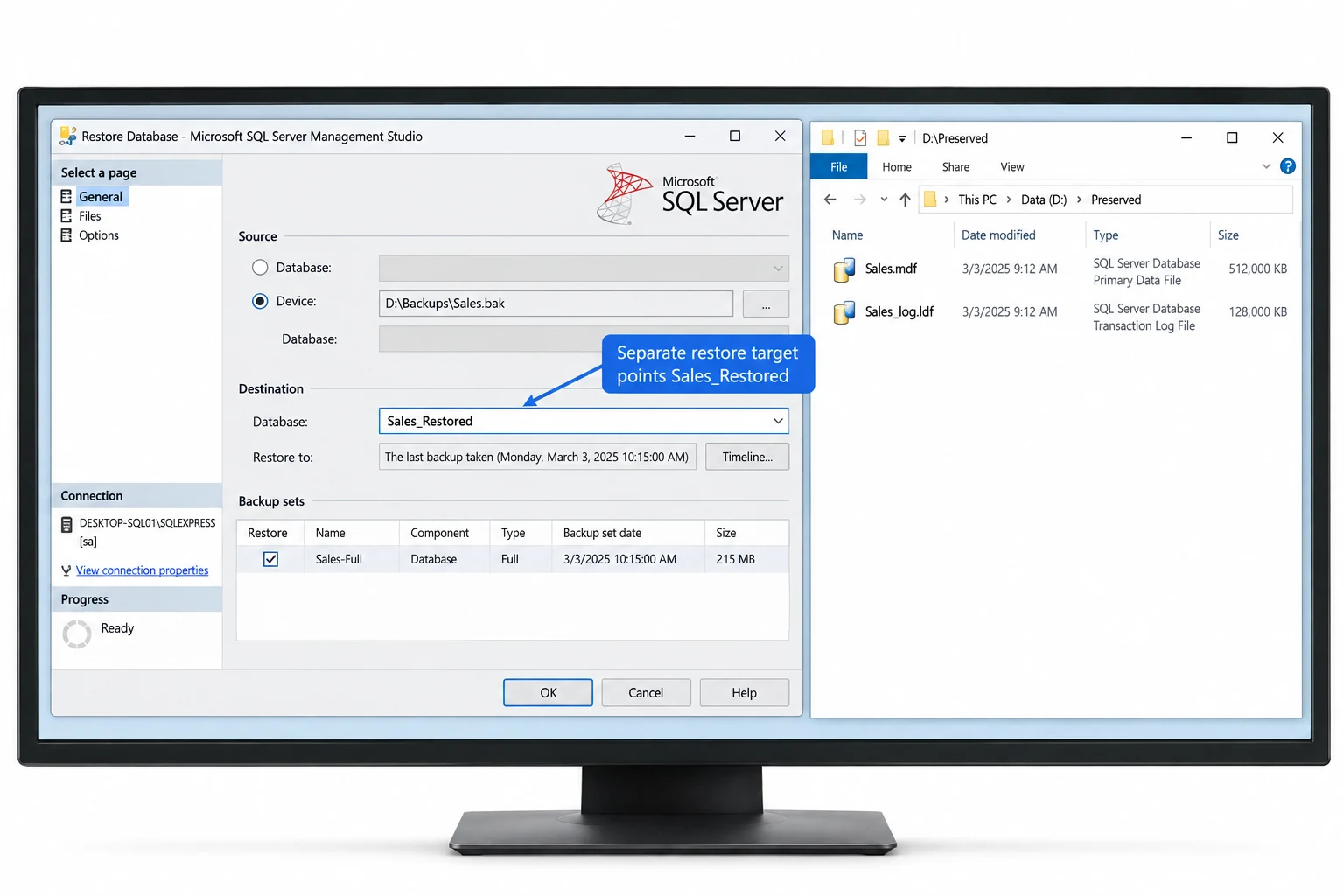1344x896 pixels.
Task: Open the destination Database dropdown arrow
Action: click(x=778, y=421)
